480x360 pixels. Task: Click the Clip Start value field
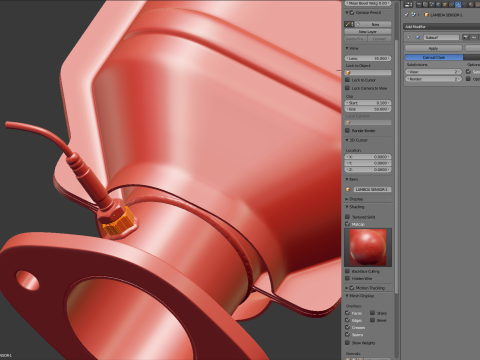point(368,103)
